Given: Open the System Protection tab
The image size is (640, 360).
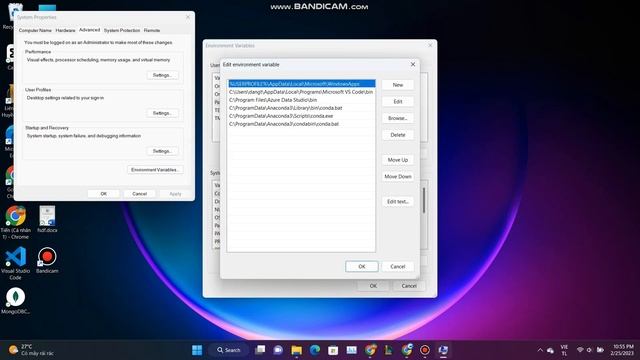Looking at the screenshot, I should pos(122,30).
